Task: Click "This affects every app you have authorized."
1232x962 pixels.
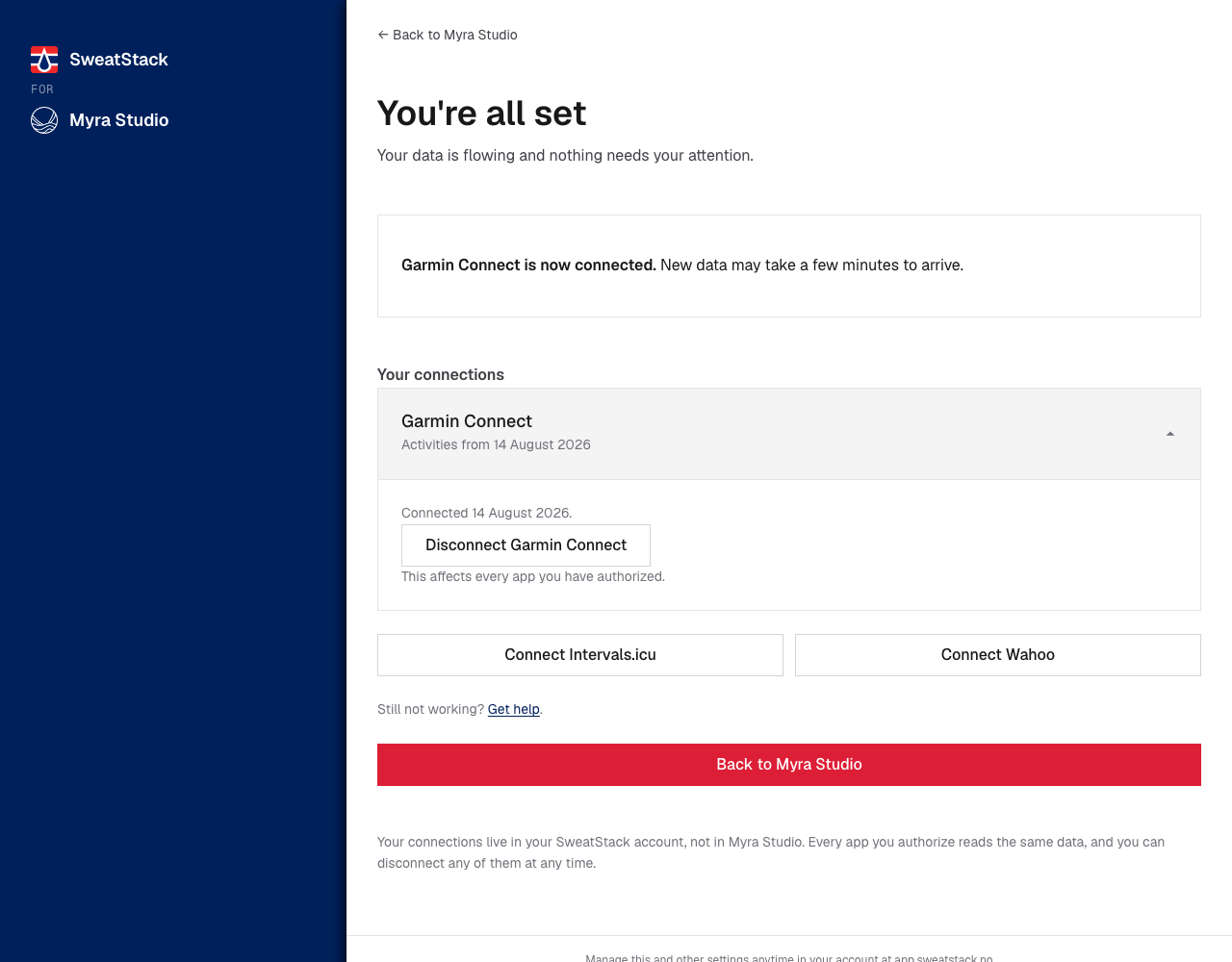Action: (533, 576)
